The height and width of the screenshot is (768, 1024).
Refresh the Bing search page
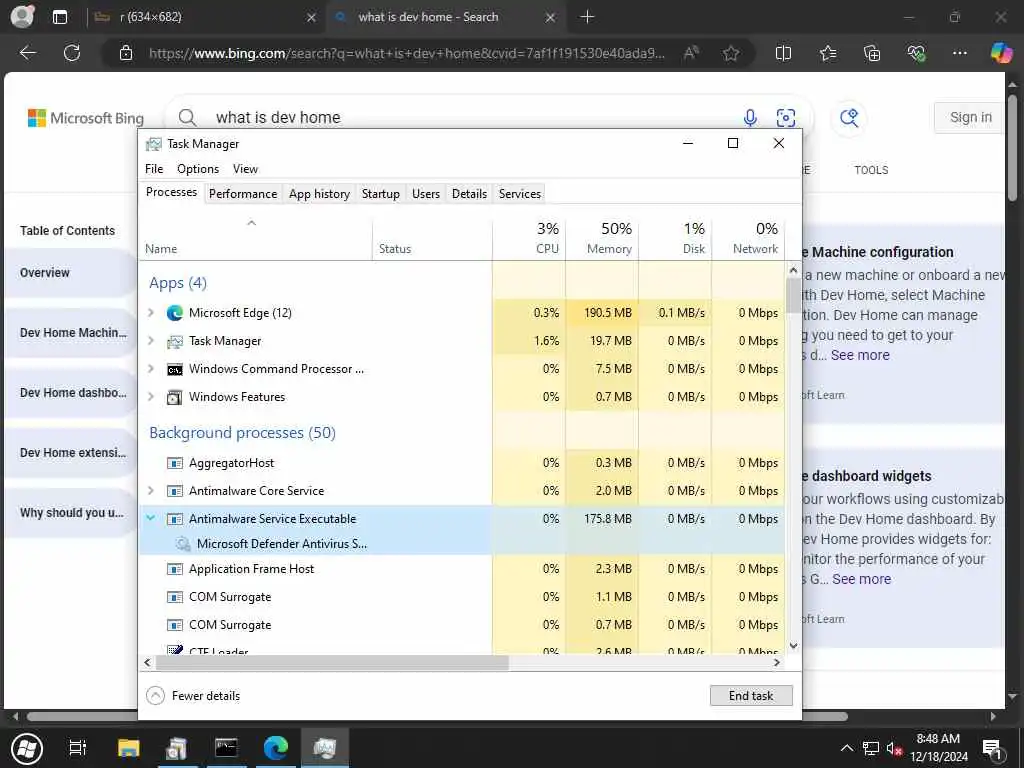72,53
